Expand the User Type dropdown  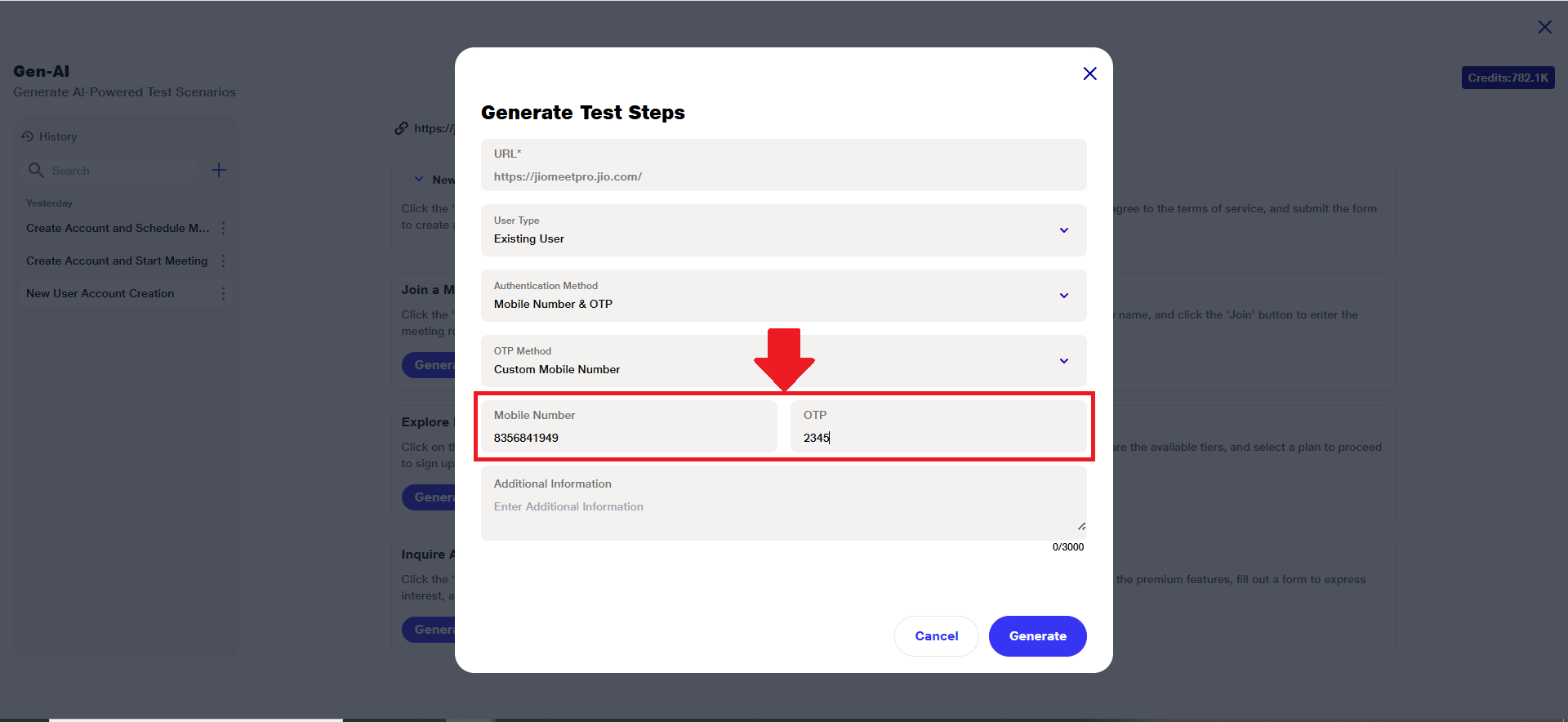(x=1063, y=230)
